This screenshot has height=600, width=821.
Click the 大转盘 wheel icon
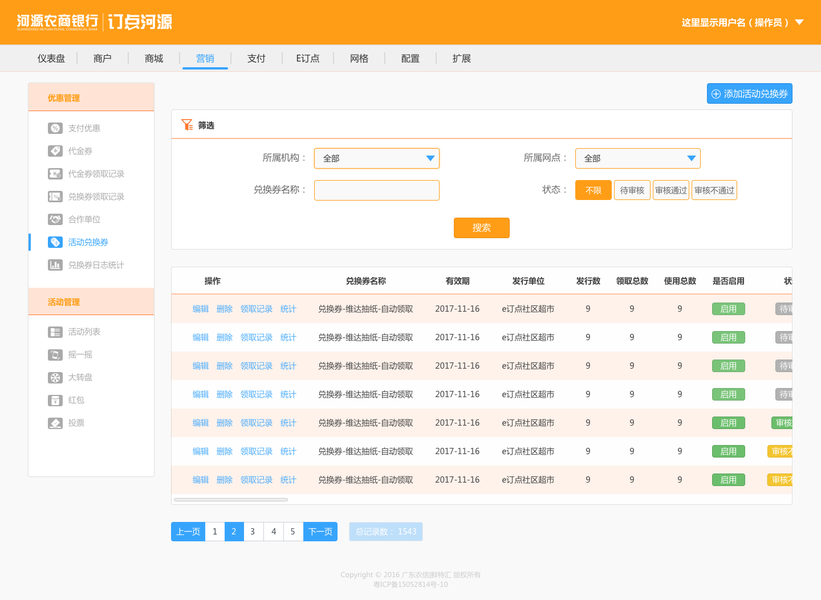55,377
